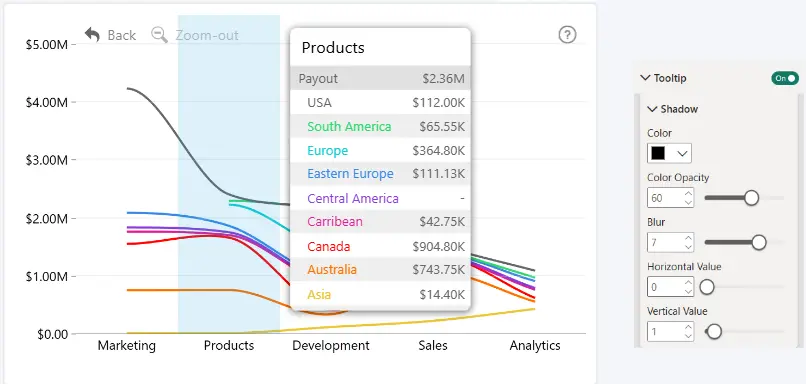Select the Products axis label
Image resolution: width=806 pixels, height=384 pixels.
(229, 345)
